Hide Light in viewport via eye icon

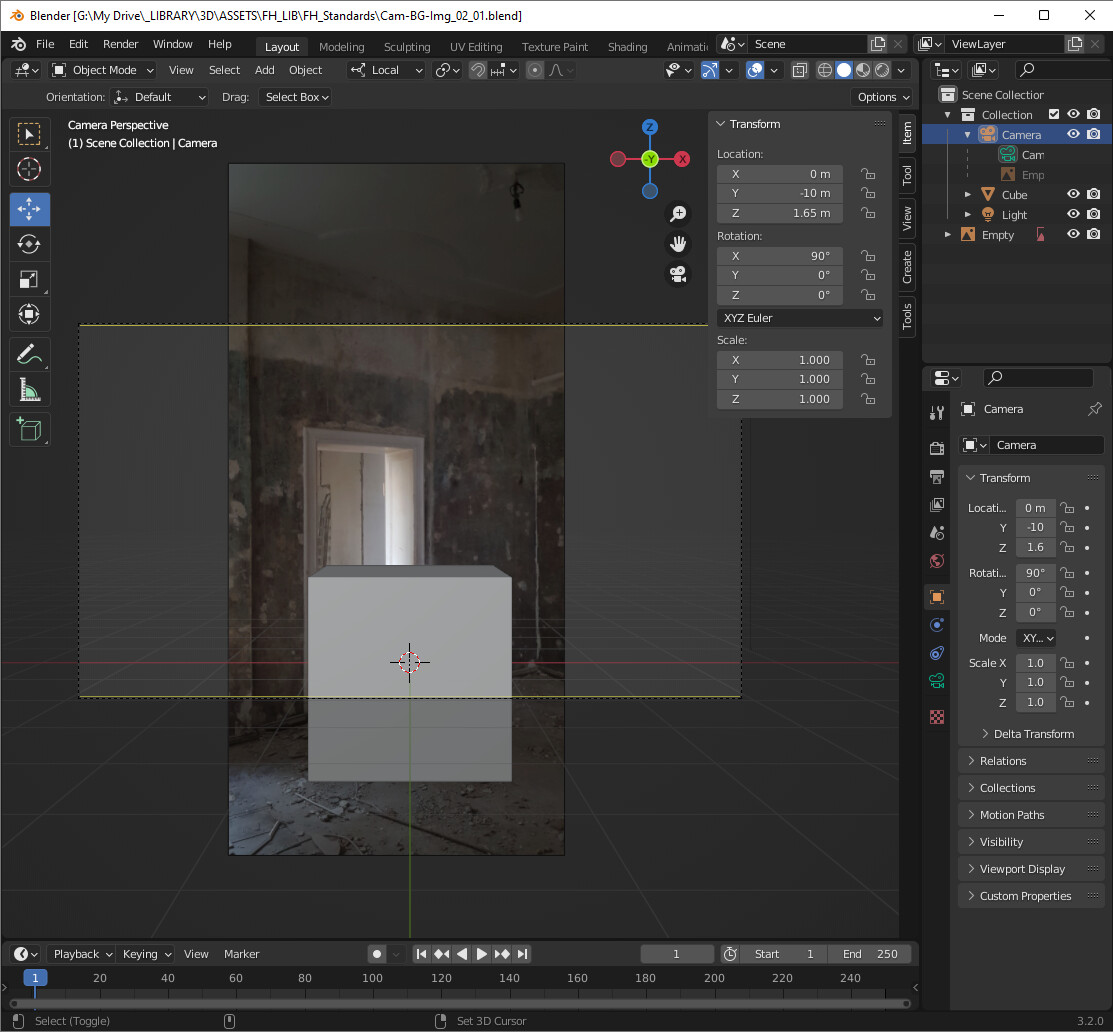coord(1073,214)
